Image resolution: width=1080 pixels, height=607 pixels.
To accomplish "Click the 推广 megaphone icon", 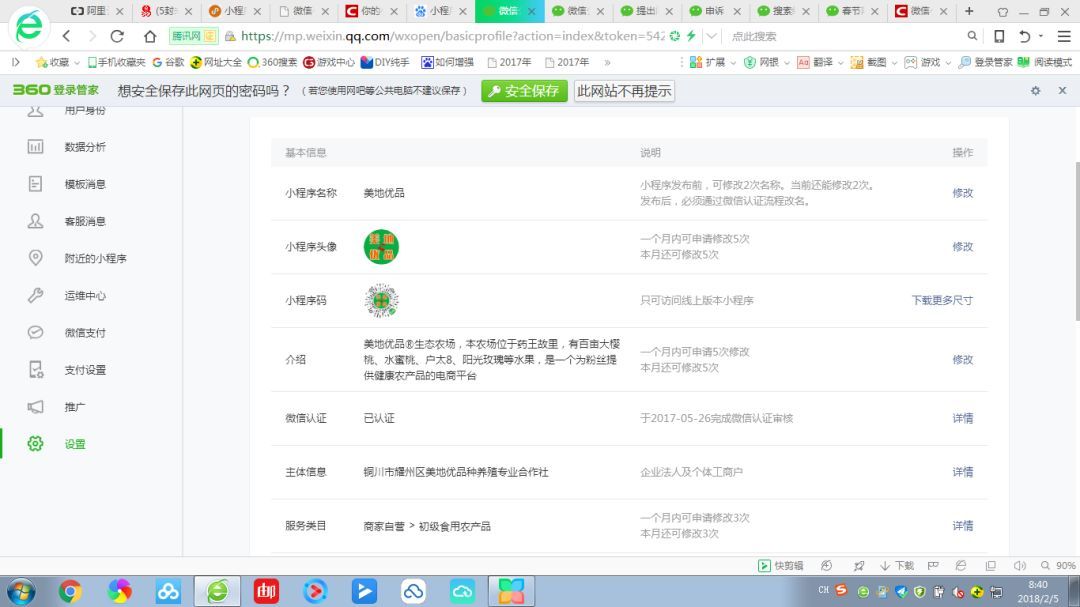I will [x=35, y=407].
